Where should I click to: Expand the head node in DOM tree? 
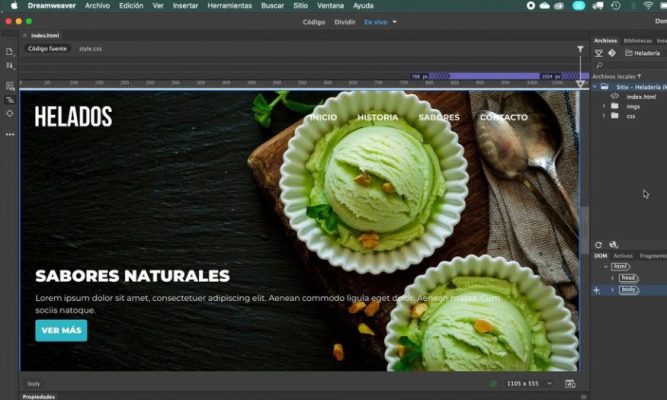tap(612, 278)
